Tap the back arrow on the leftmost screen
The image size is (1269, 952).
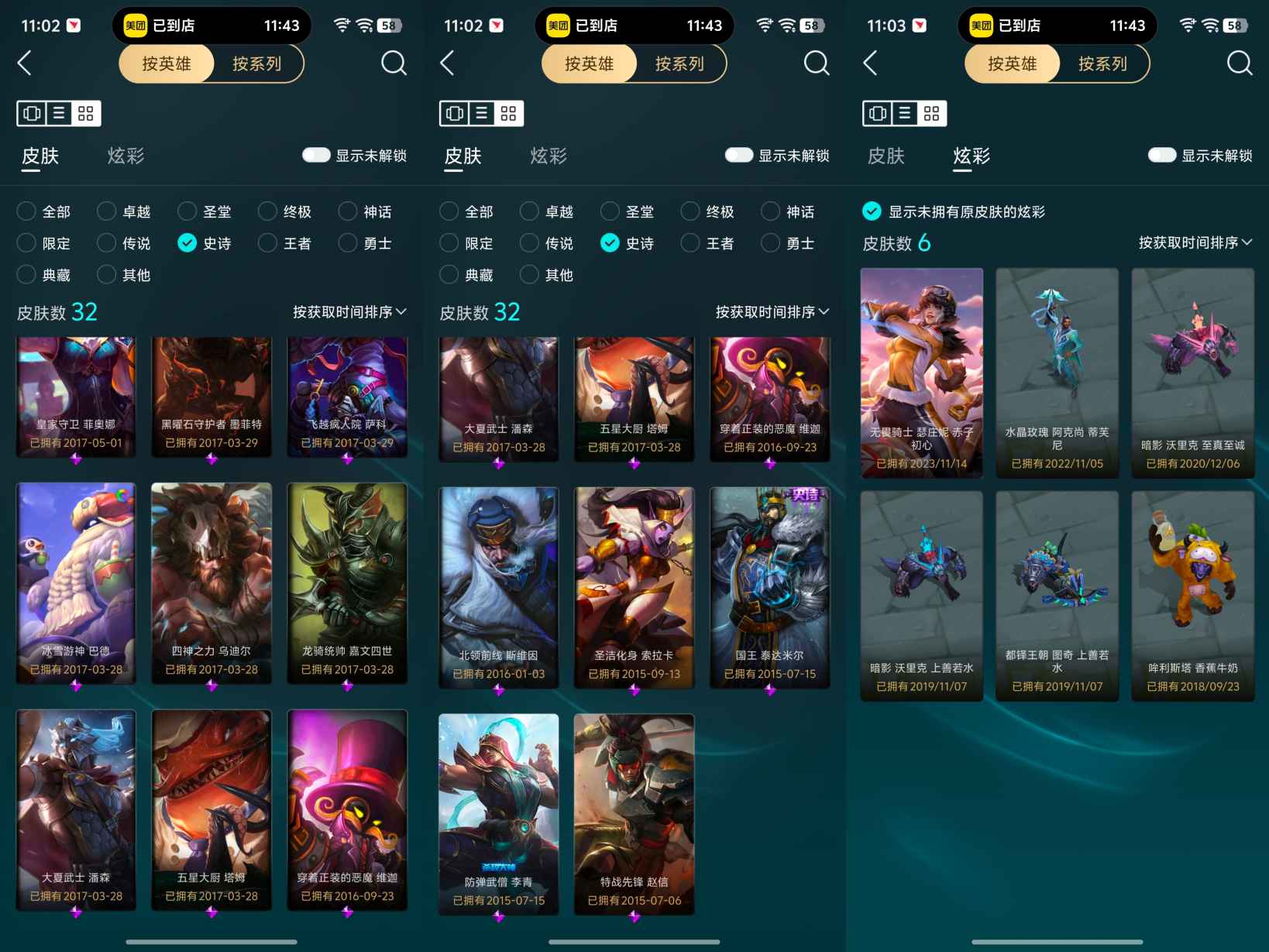tap(25, 63)
